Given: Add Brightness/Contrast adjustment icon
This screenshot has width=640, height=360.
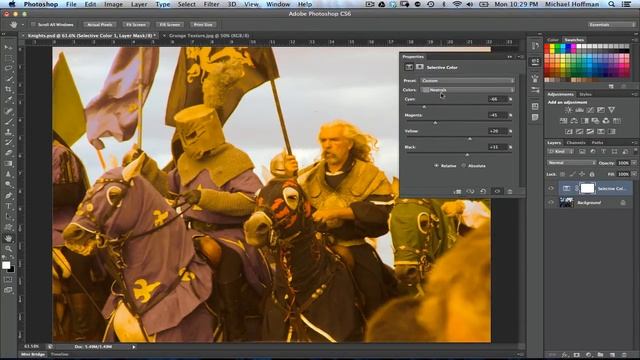Looking at the screenshot, I should (x=568, y=110).
